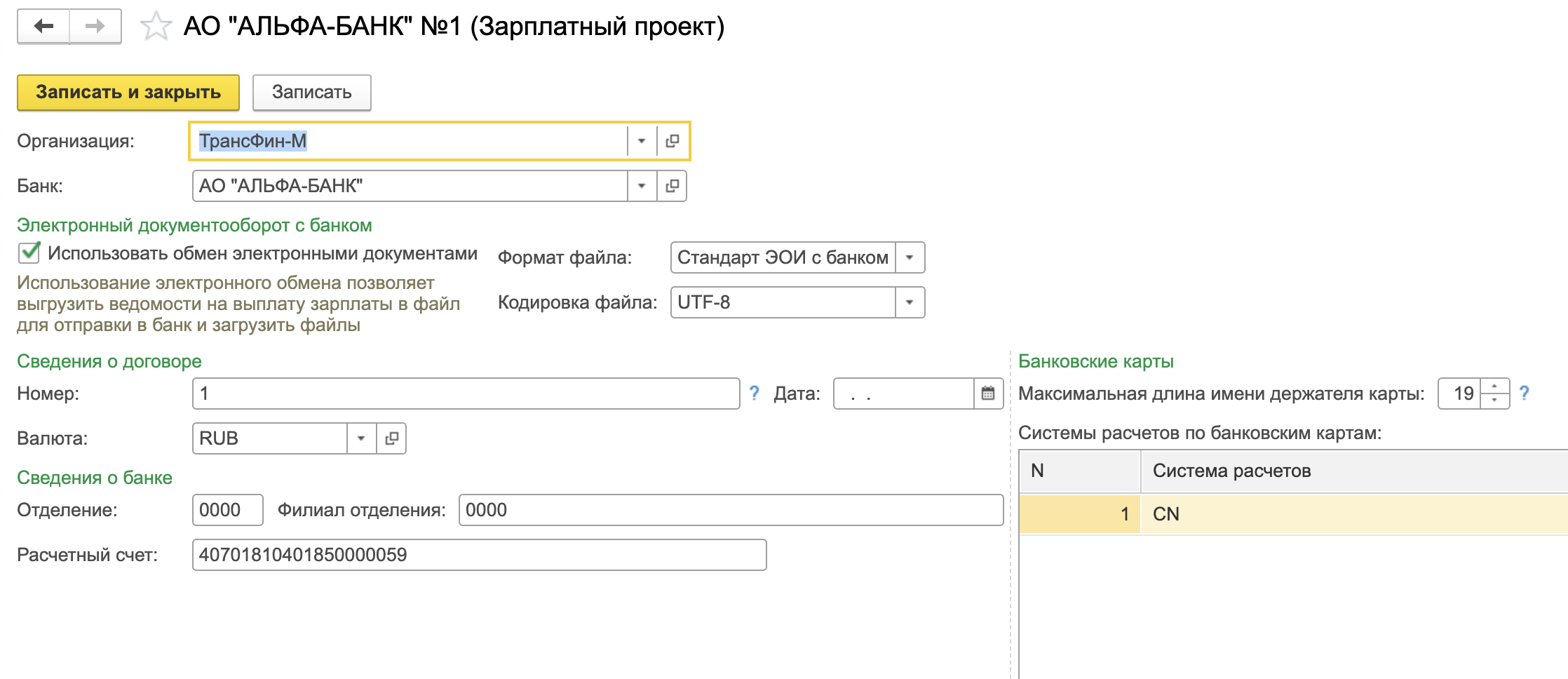Open the Валюта RUB item with the open icon
The width and height of the screenshot is (1568, 679).
[391, 438]
